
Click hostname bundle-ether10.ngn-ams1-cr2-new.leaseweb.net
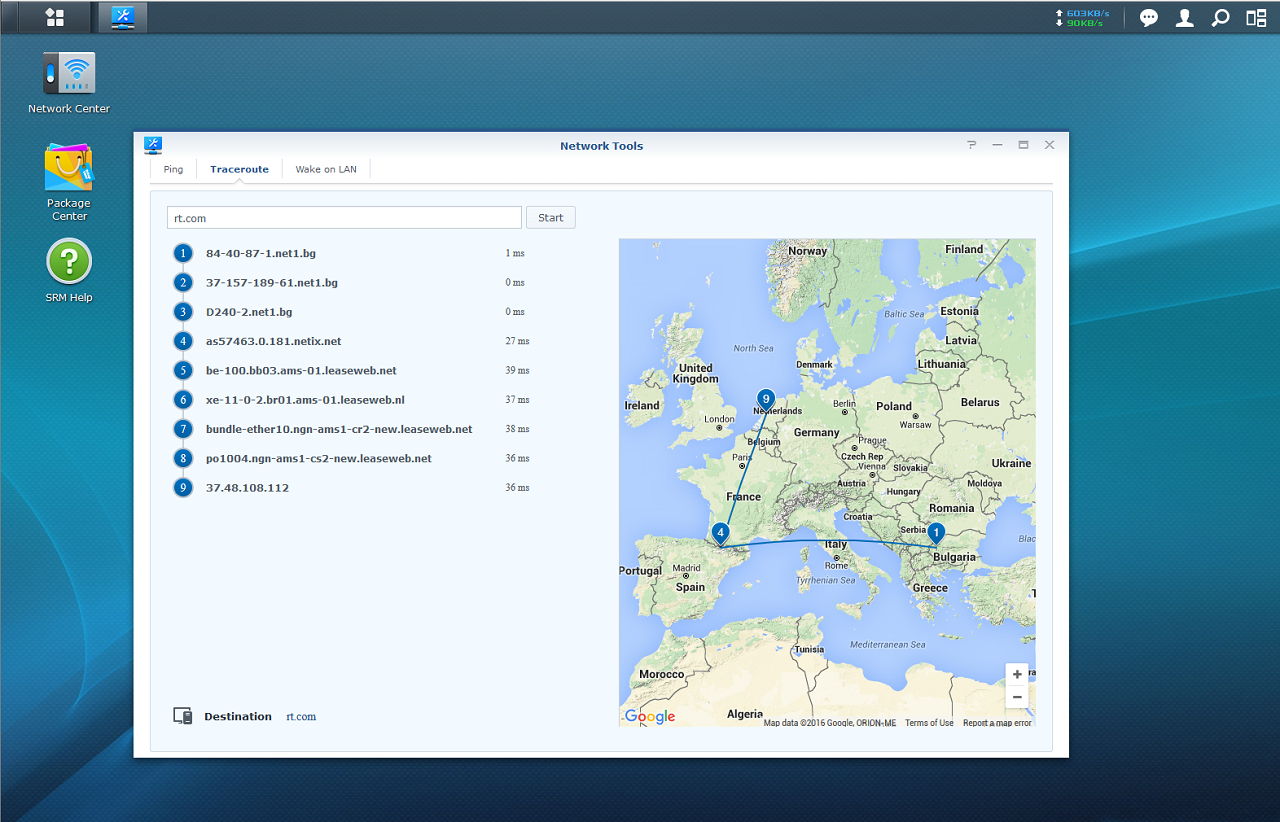coord(339,429)
